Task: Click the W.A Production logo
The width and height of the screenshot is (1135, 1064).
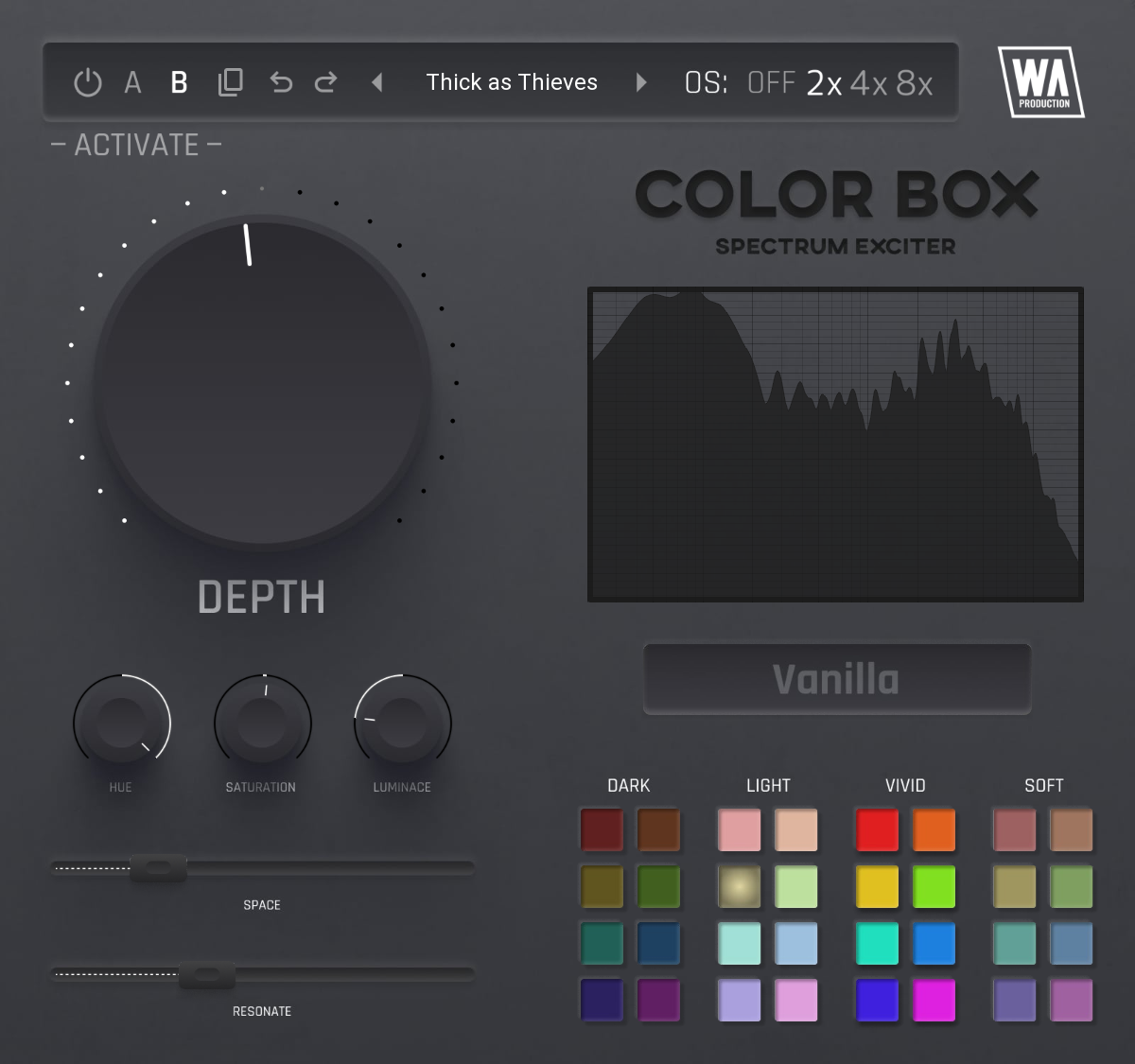Action: pyautogui.click(x=1040, y=82)
